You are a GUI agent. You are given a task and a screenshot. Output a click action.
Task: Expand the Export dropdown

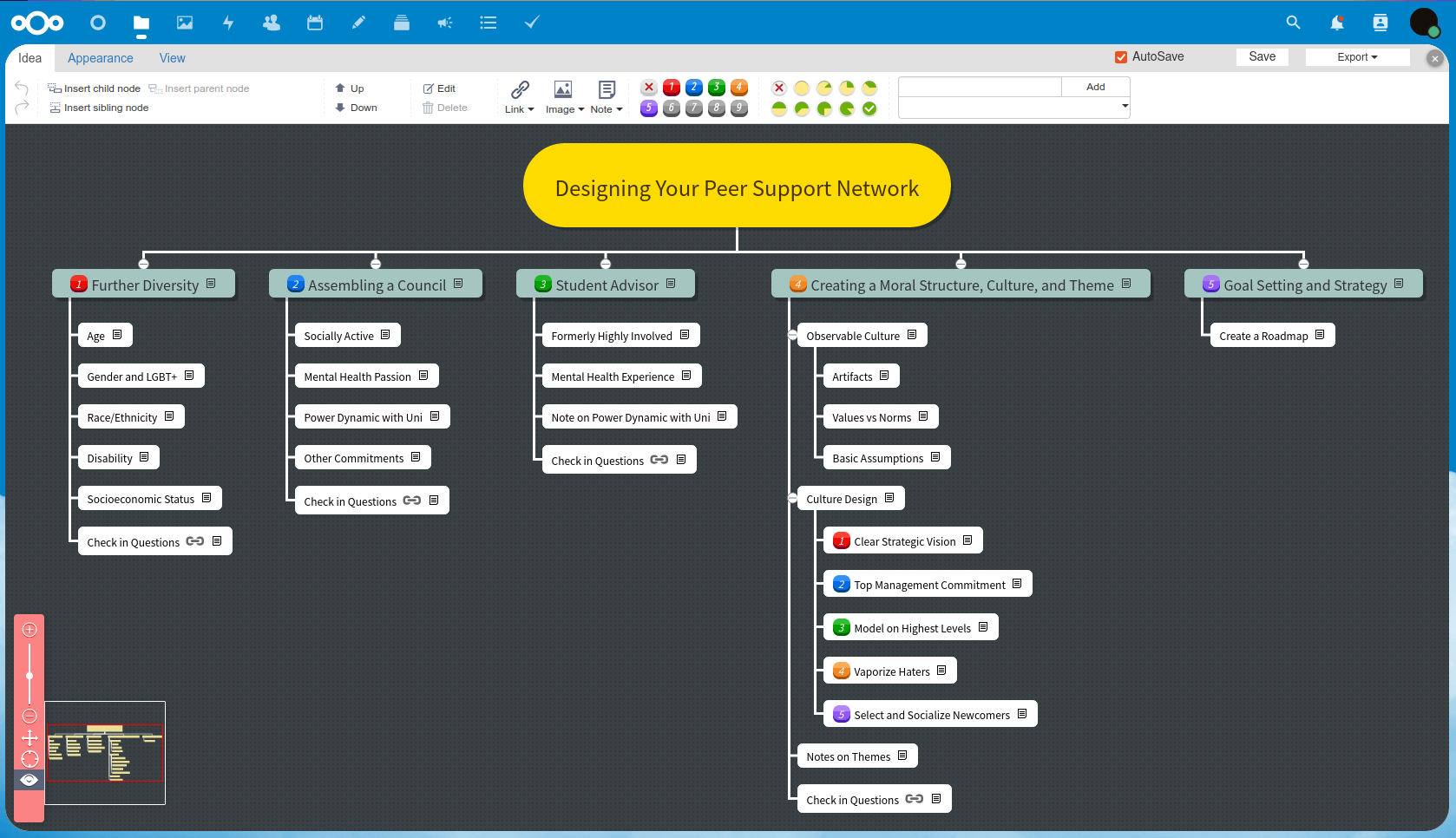coord(1356,56)
